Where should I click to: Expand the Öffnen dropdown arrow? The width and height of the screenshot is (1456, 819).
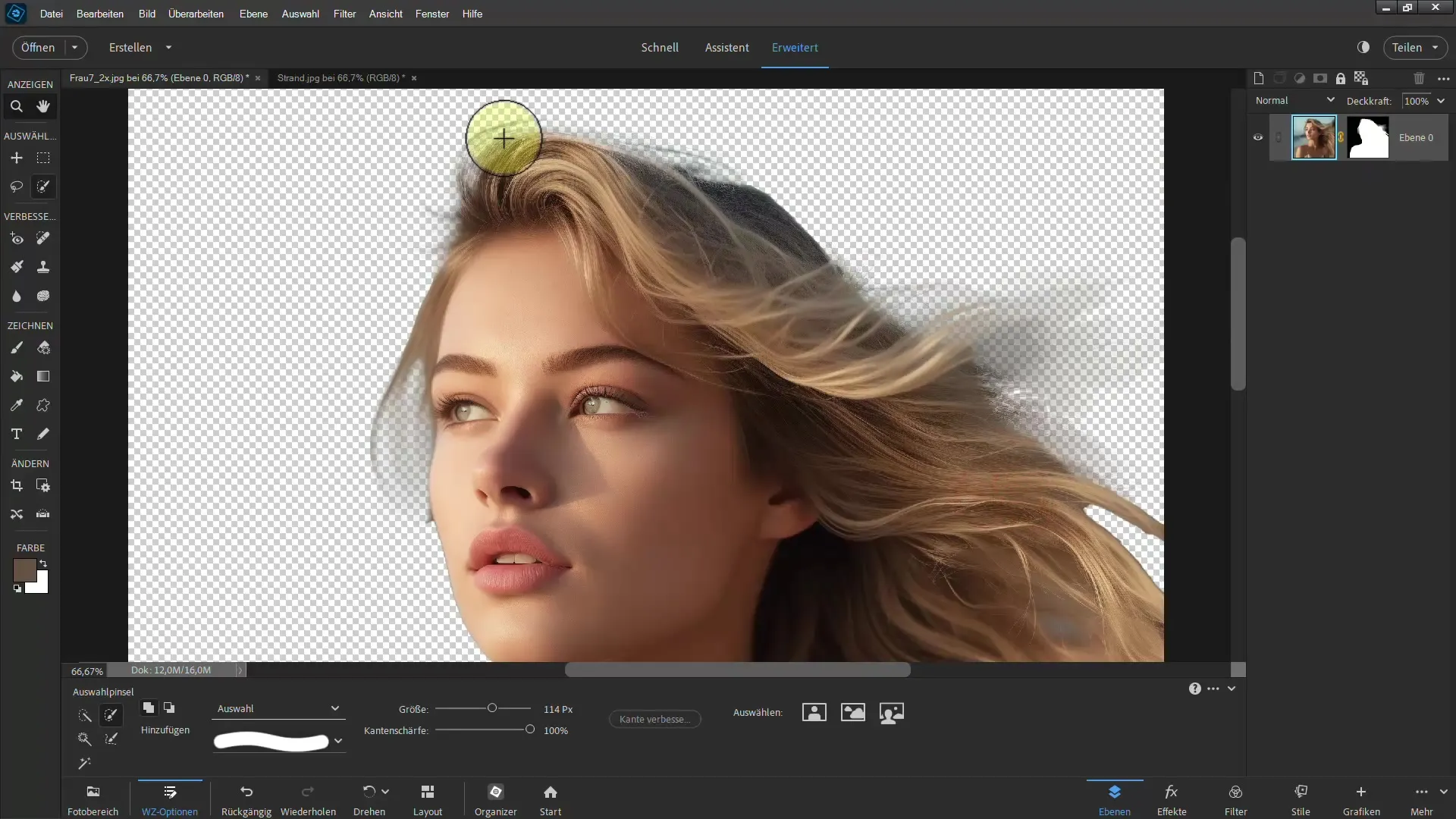click(x=75, y=47)
